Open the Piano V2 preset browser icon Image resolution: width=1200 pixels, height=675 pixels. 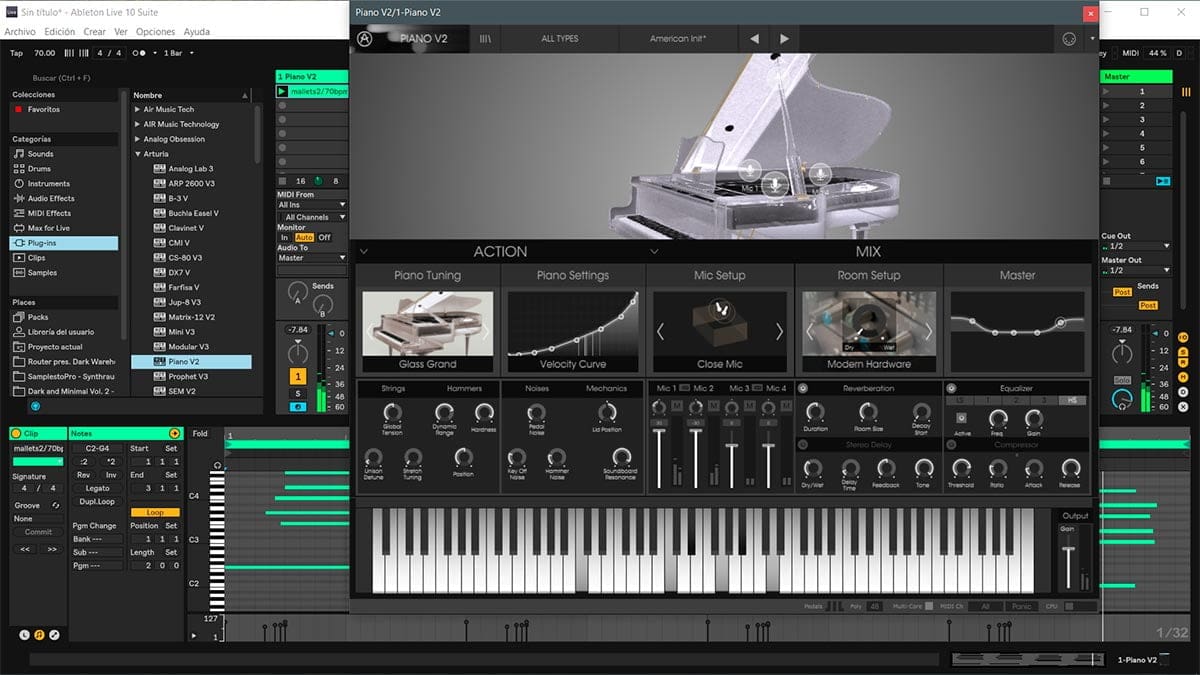tap(486, 39)
